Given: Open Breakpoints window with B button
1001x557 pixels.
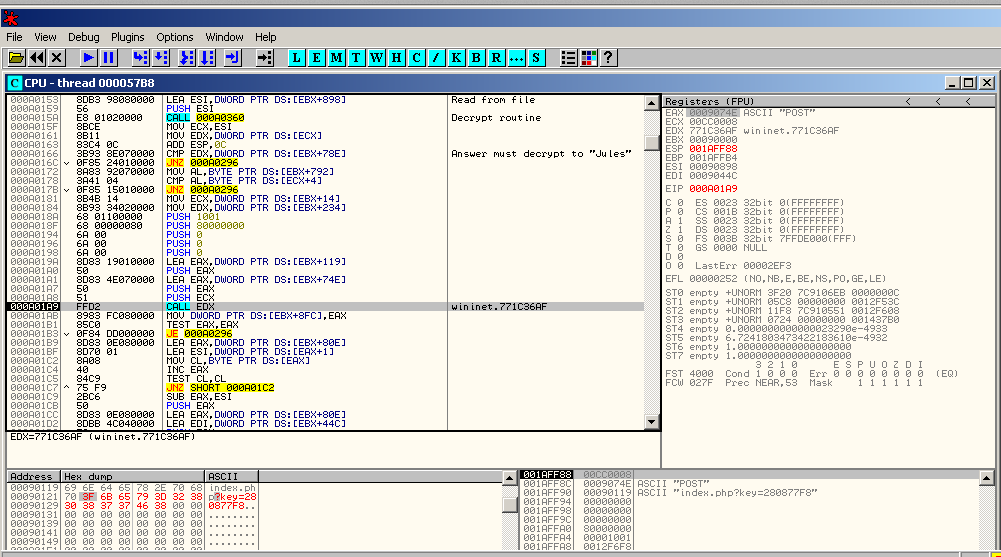Looking at the screenshot, I should coord(476,58).
